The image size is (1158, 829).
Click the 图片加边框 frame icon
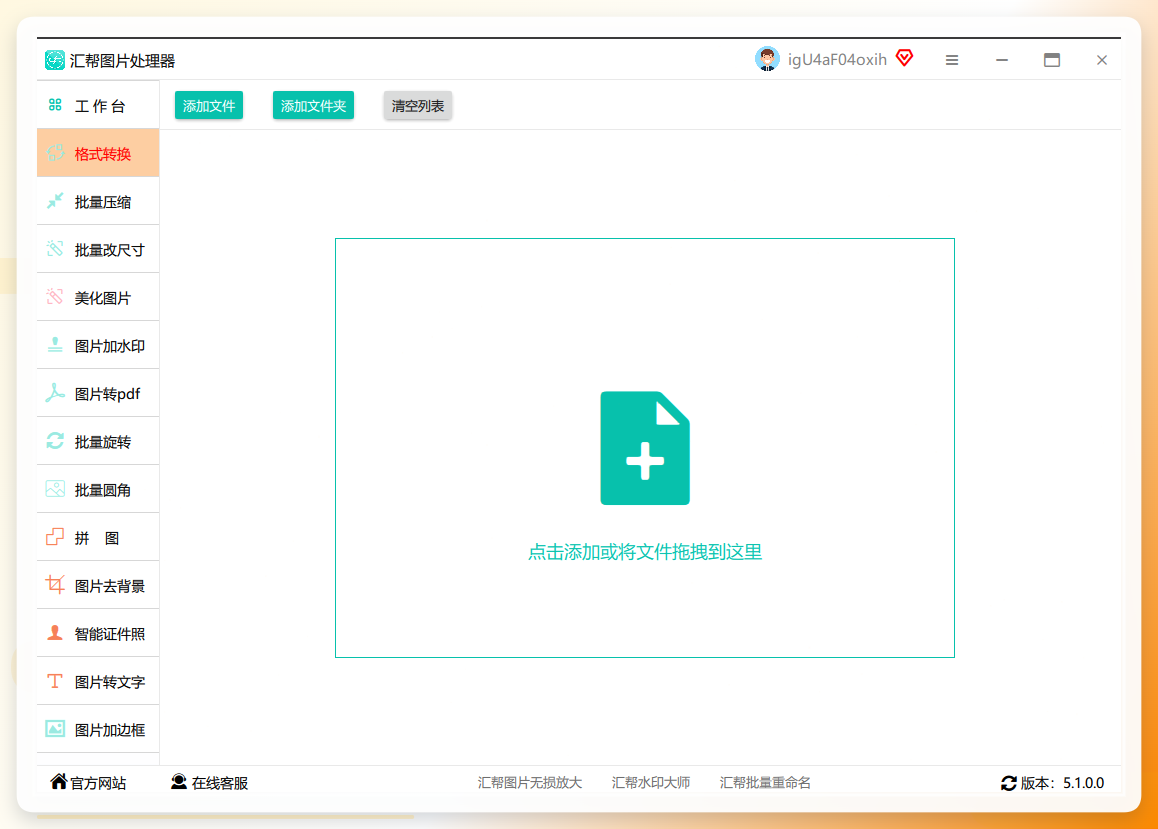[x=55, y=729]
